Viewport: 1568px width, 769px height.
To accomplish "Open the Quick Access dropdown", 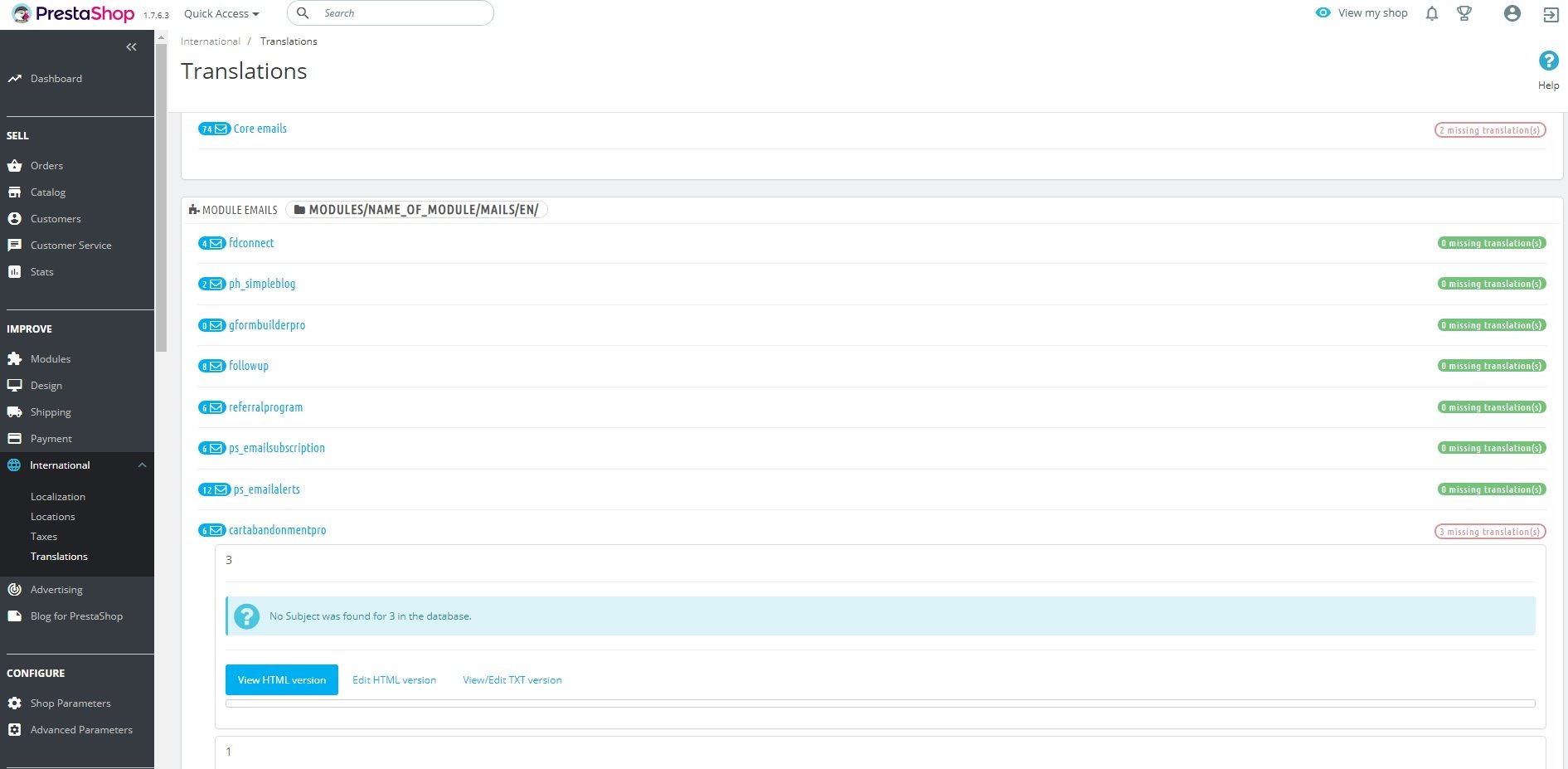I will [221, 14].
